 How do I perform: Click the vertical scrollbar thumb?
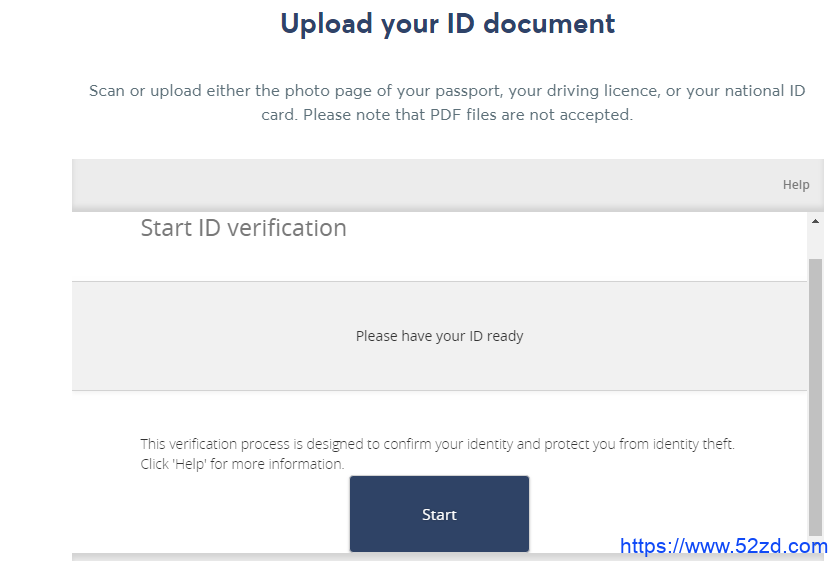pyautogui.click(x=815, y=397)
